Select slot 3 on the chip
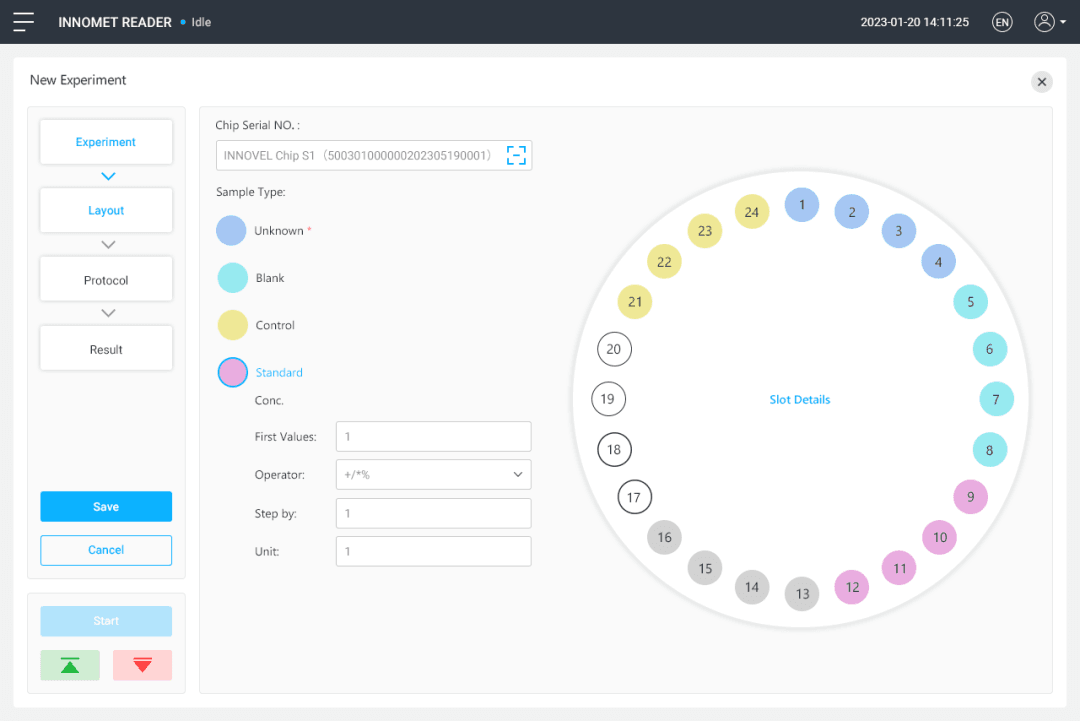Viewport: 1080px width, 721px height. click(899, 231)
